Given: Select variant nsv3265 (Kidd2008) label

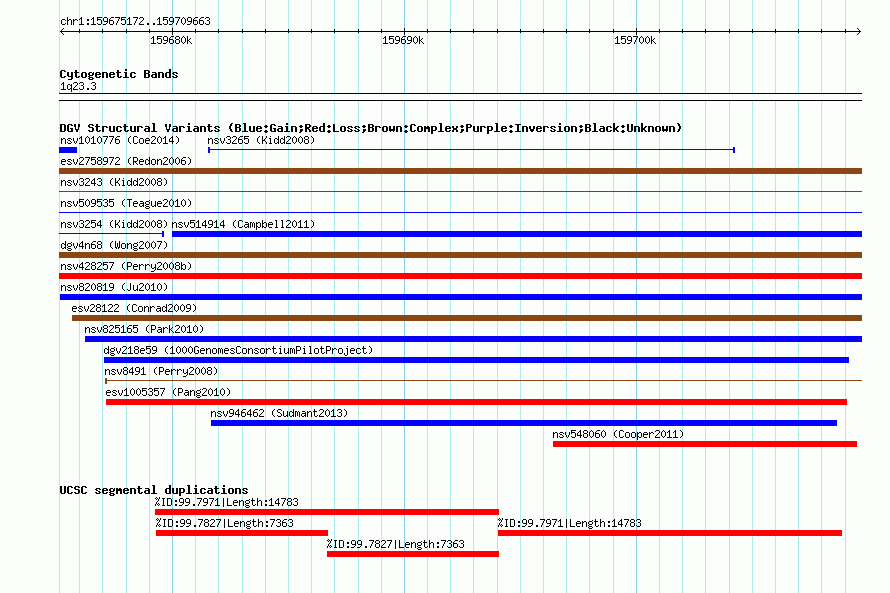Looking at the screenshot, I should [261, 140].
